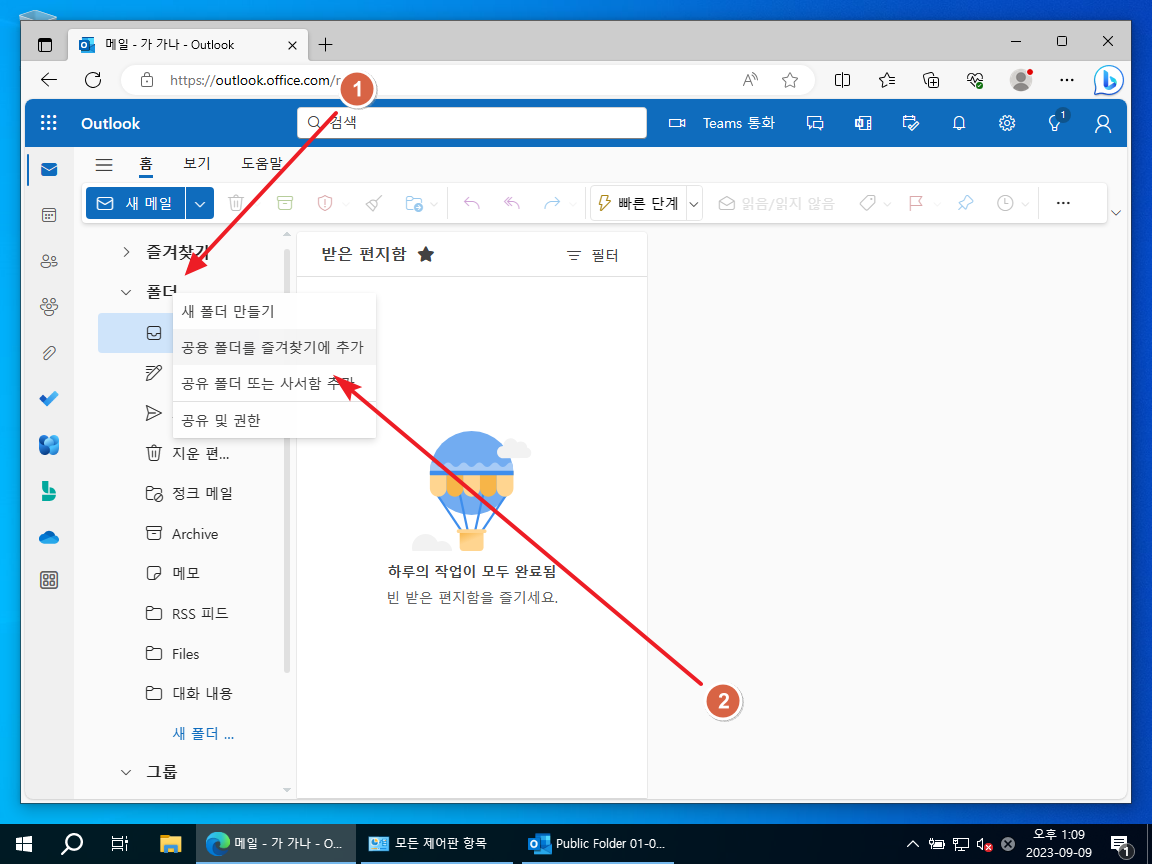
Task: Open the Outlook app launcher grid
Action: click(48, 123)
